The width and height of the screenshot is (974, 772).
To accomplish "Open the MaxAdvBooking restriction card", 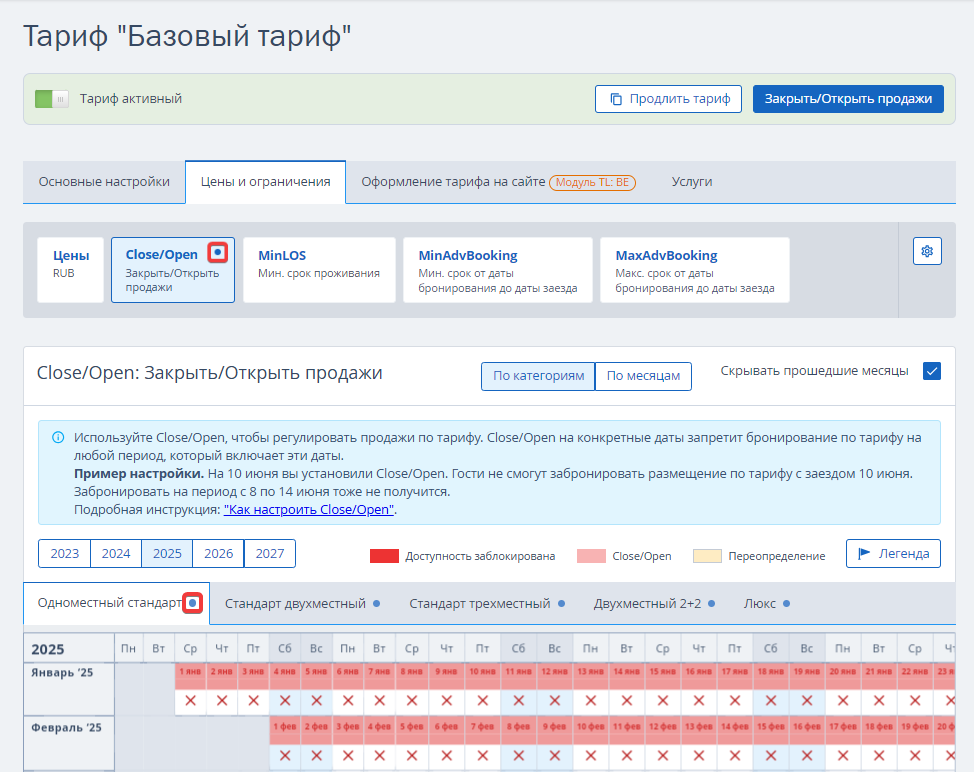I will click(694, 269).
